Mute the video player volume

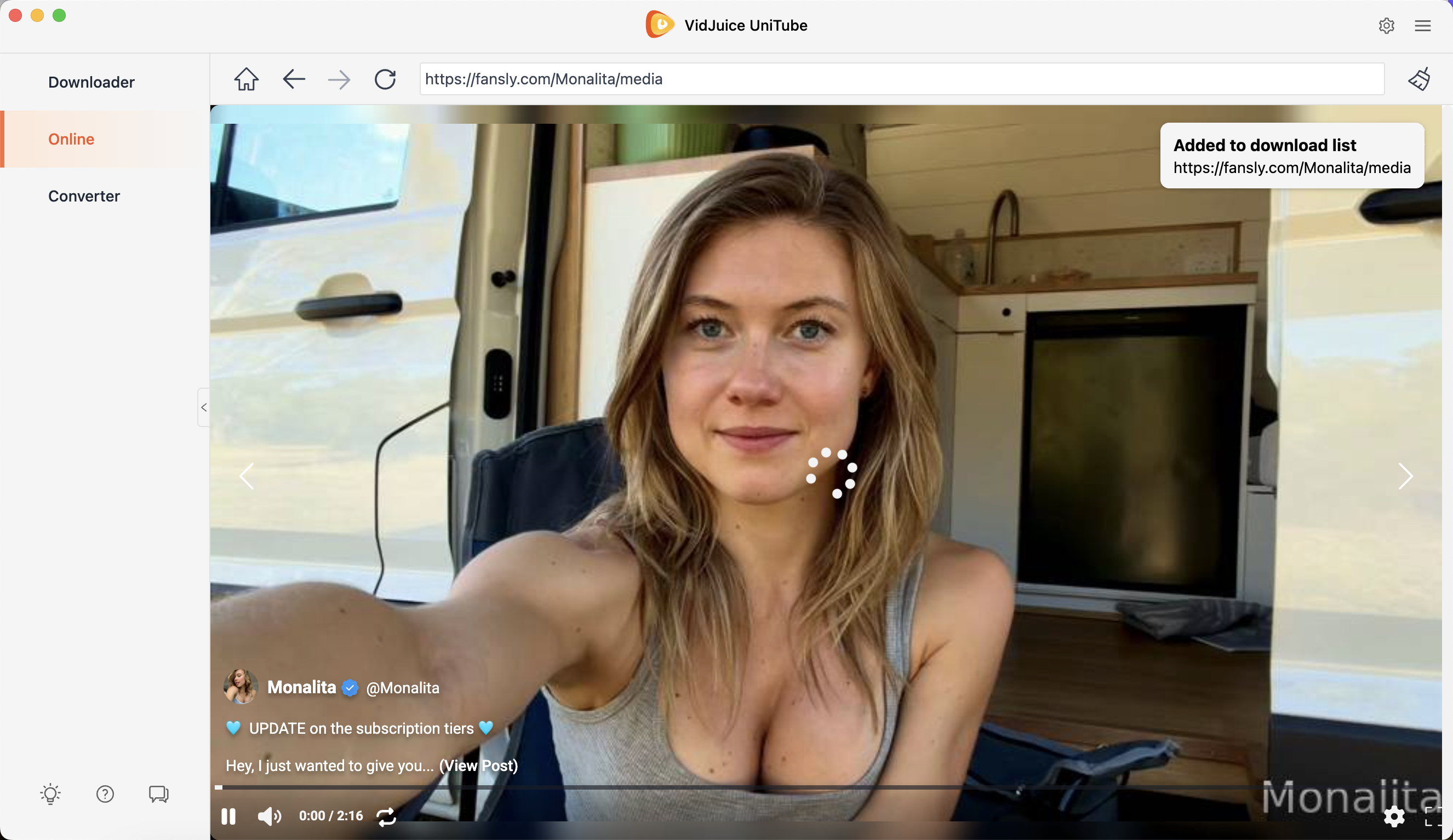click(x=269, y=816)
